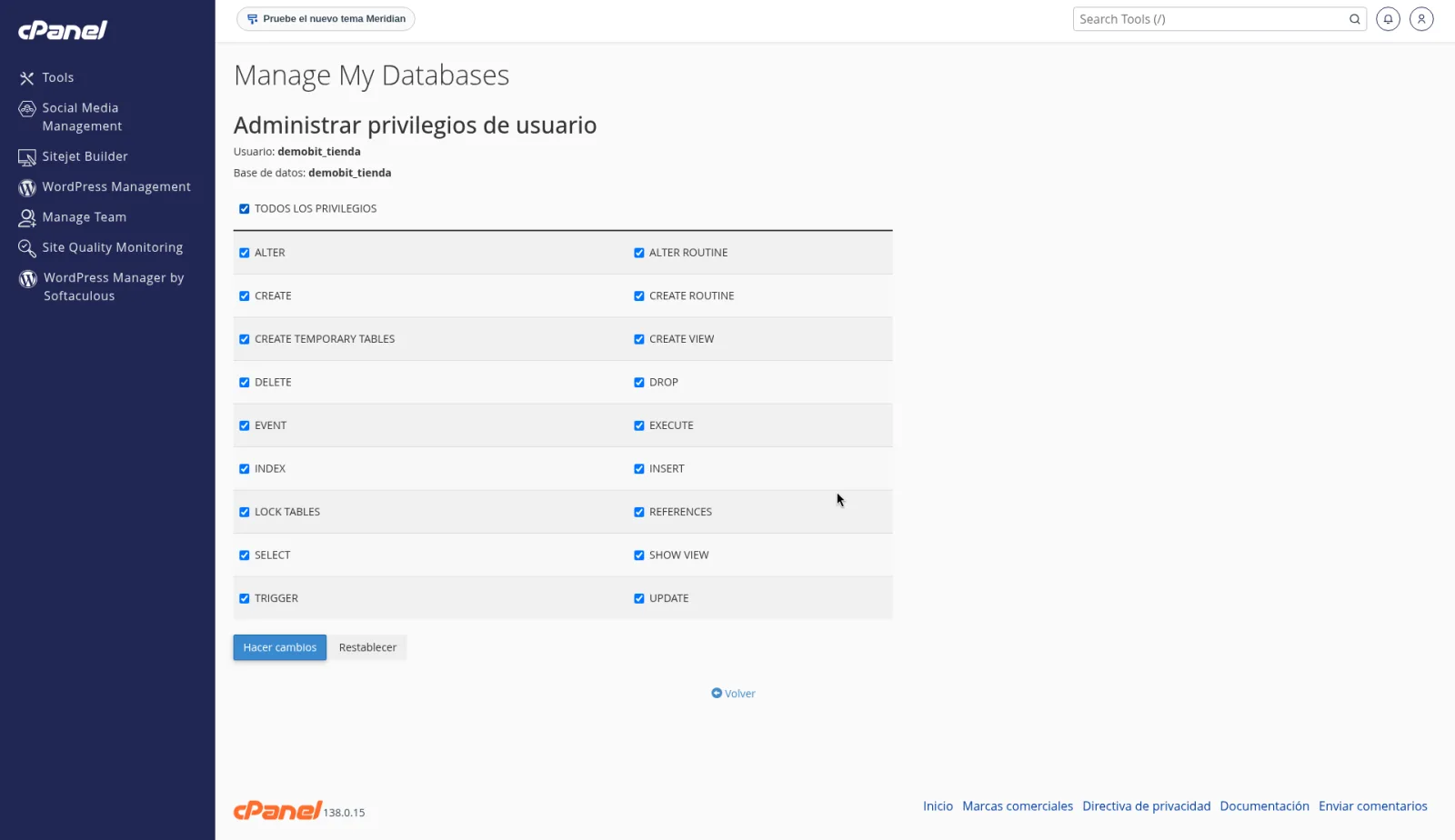Screen dimensions: 1455x840
Task: Toggle the CREATE TEMPORARY TABLES checkbox
Action: coord(244,339)
